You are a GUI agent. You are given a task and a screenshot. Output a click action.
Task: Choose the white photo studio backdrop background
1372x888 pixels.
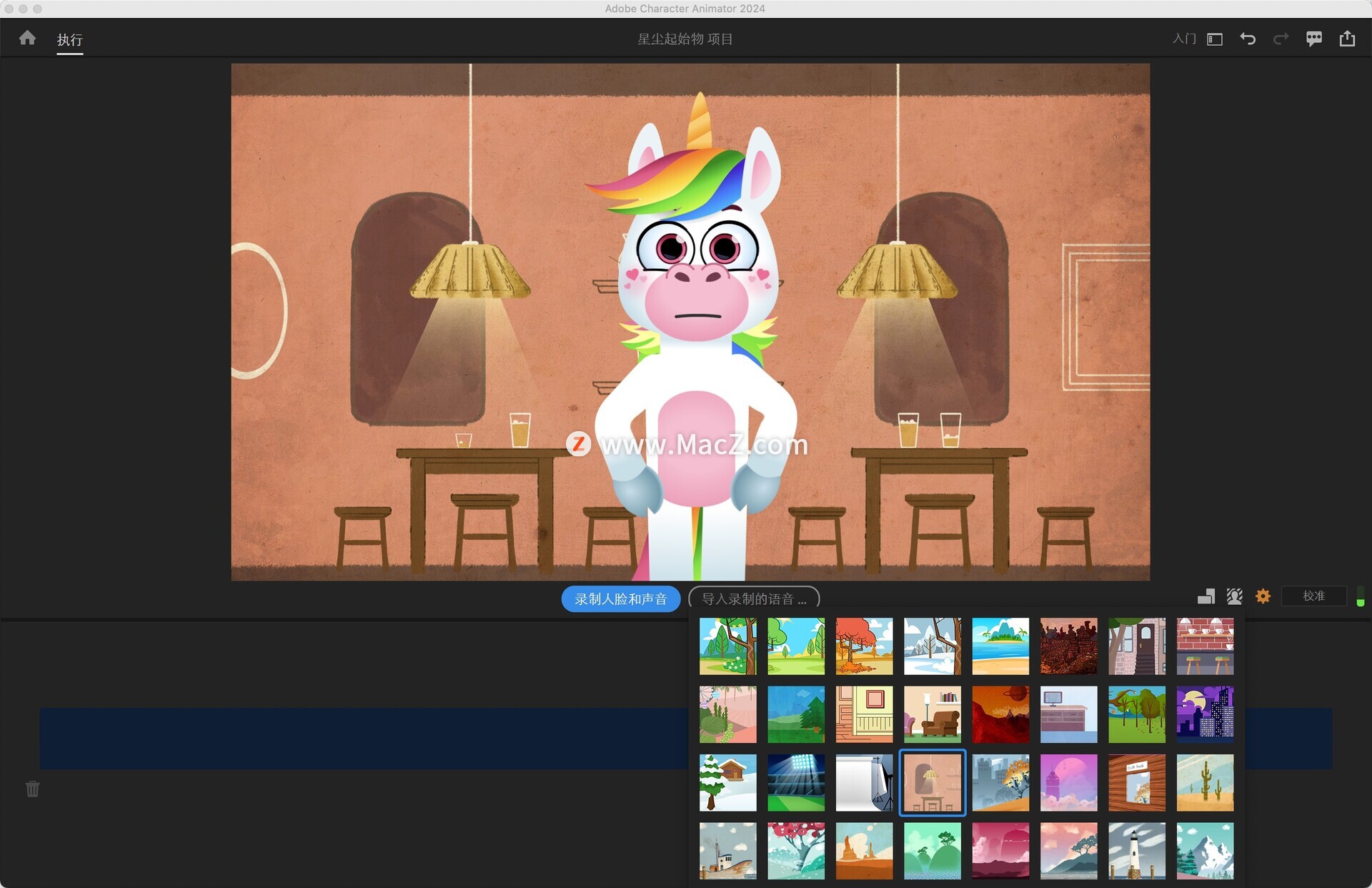click(865, 783)
